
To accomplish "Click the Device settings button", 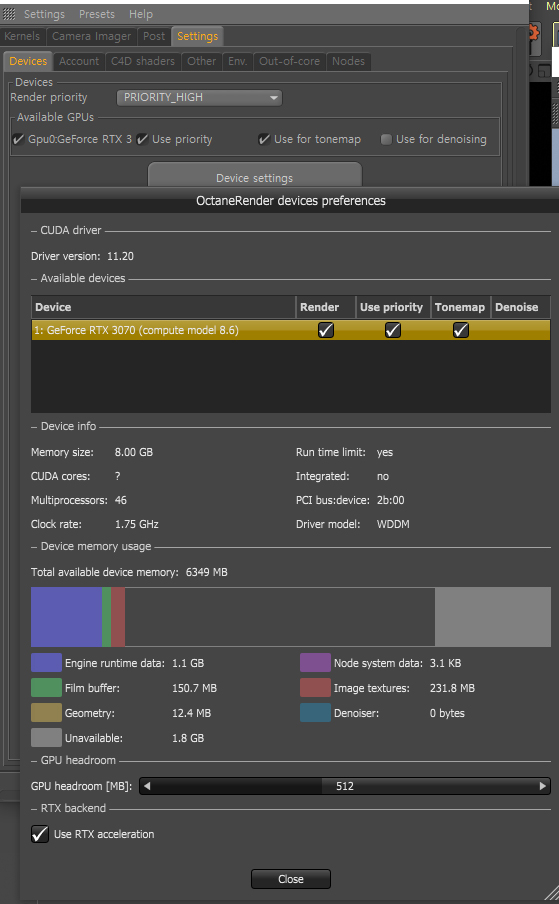I will [255, 175].
